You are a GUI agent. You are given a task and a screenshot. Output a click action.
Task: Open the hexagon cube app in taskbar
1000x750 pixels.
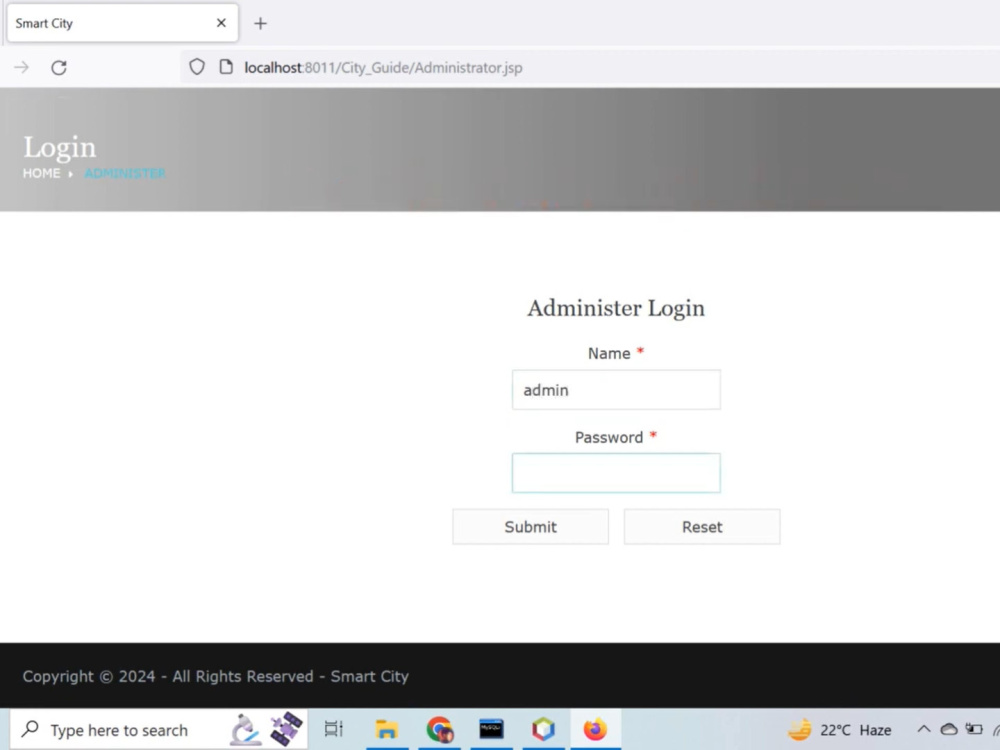pyautogui.click(x=543, y=729)
